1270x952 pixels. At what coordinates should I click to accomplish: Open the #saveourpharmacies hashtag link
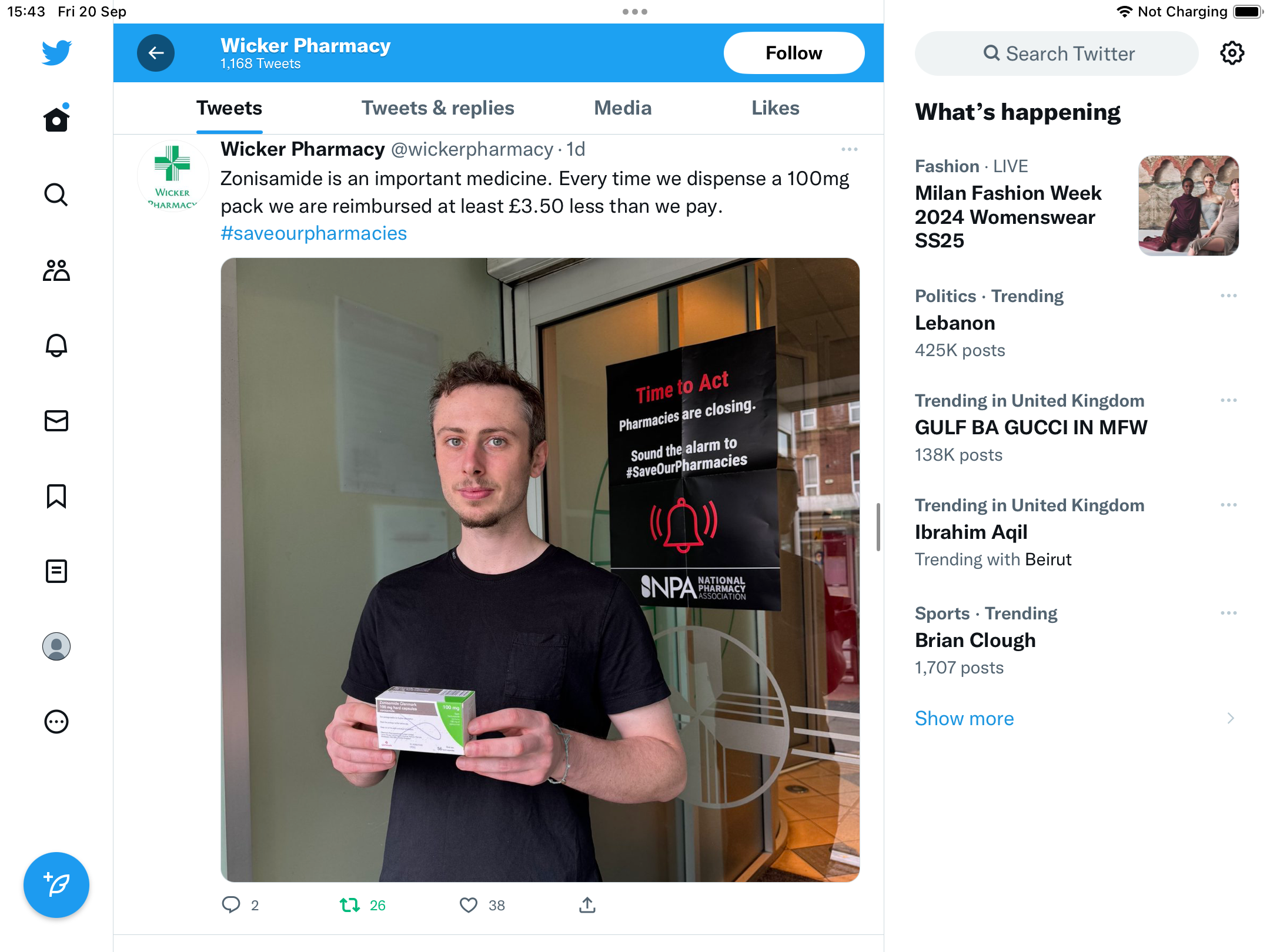(x=313, y=233)
